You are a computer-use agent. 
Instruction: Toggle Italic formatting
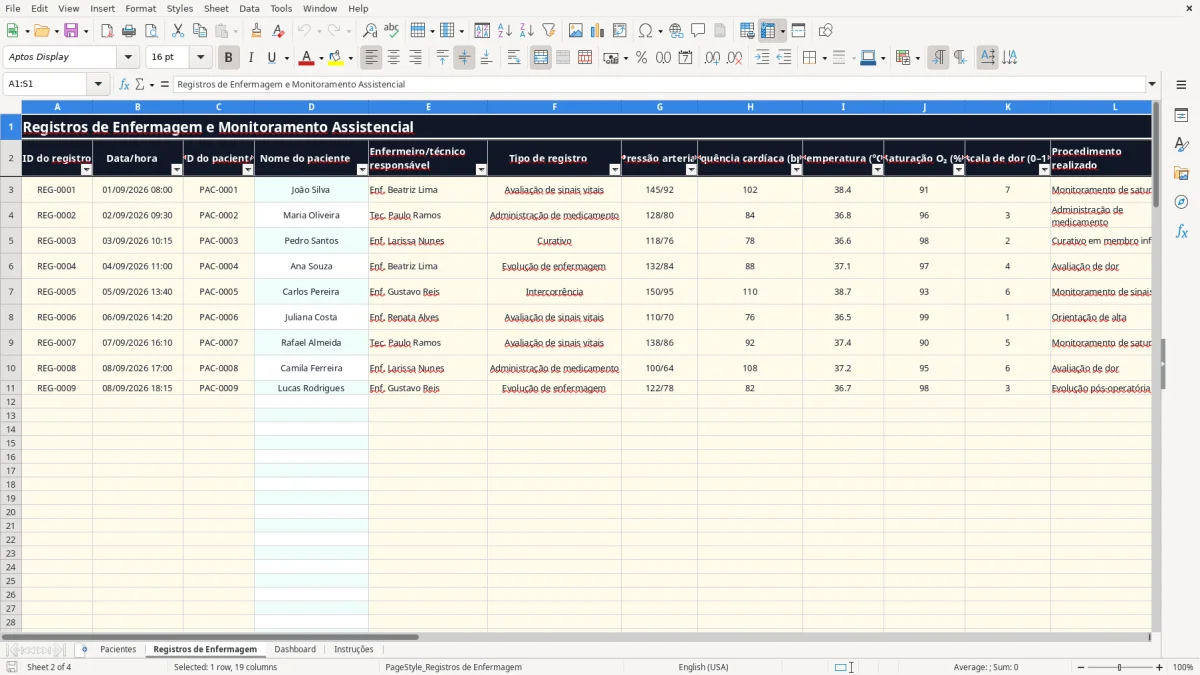coord(250,58)
